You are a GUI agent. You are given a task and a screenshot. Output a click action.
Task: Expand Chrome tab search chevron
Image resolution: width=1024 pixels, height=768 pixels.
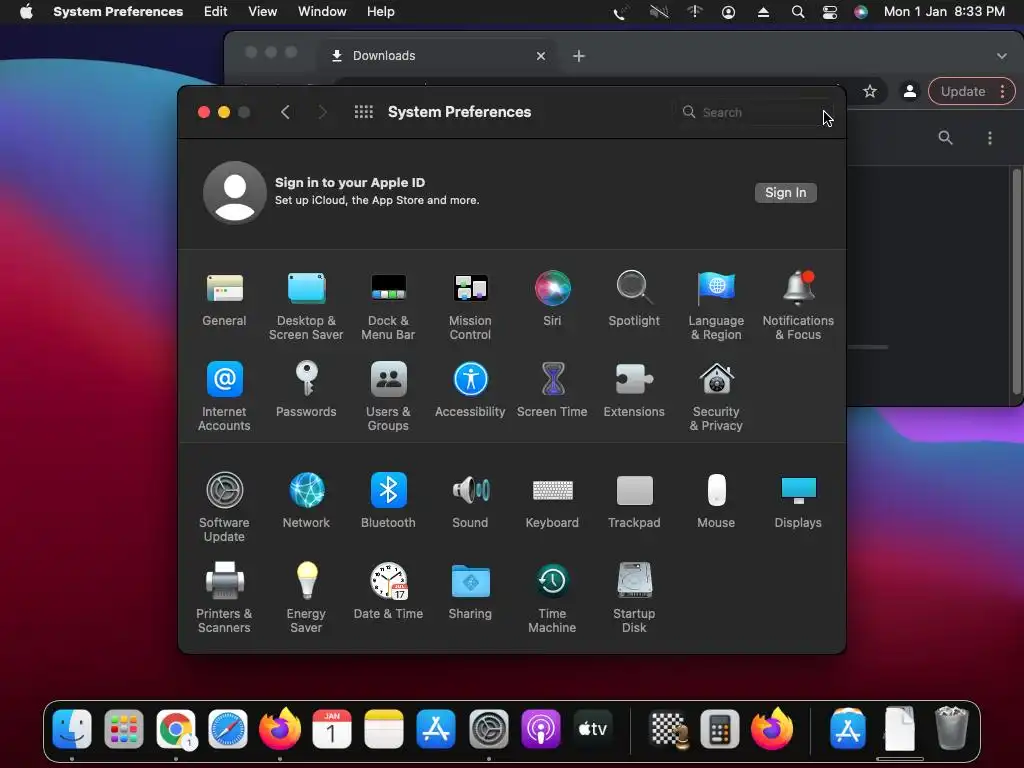[1002, 56]
